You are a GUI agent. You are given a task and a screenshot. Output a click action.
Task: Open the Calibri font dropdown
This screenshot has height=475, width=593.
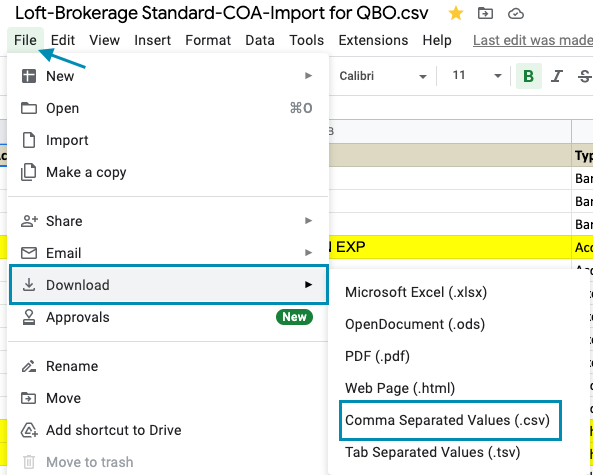click(382, 76)
